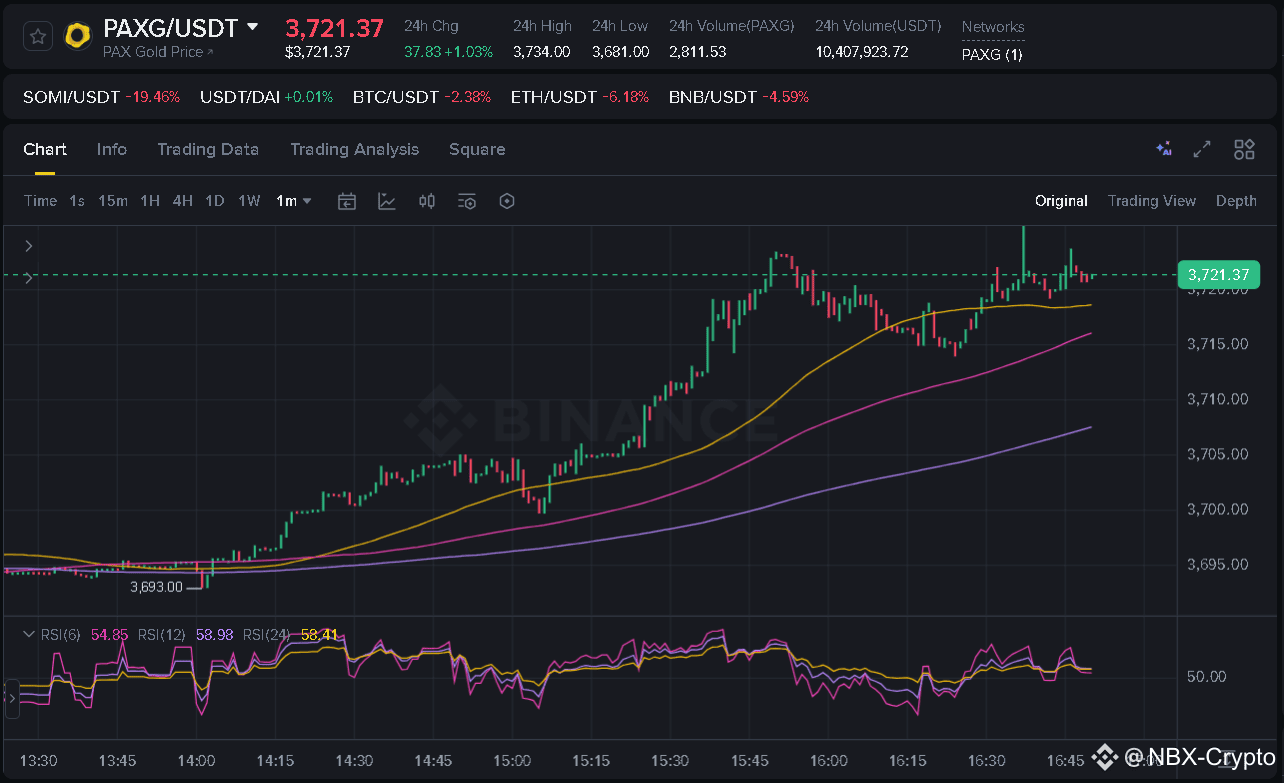Expand the chart to fullscreen
The width and height of the screenshot is (1284, 783).
pyautogui.click(x=1203, y=149)
